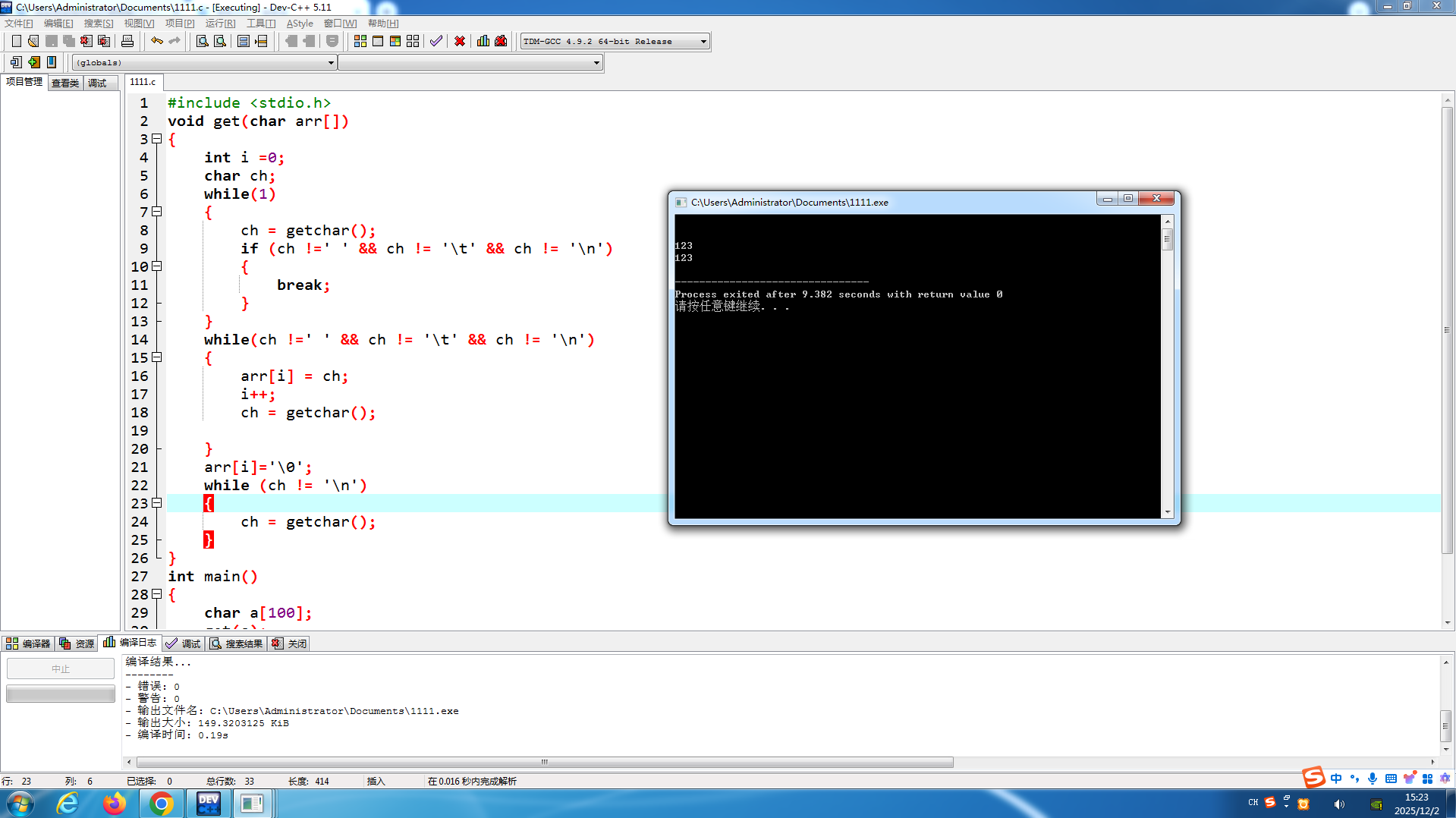Open Internet Explorer from the taskbar
Screen dimensions: 1456x818
68,804
